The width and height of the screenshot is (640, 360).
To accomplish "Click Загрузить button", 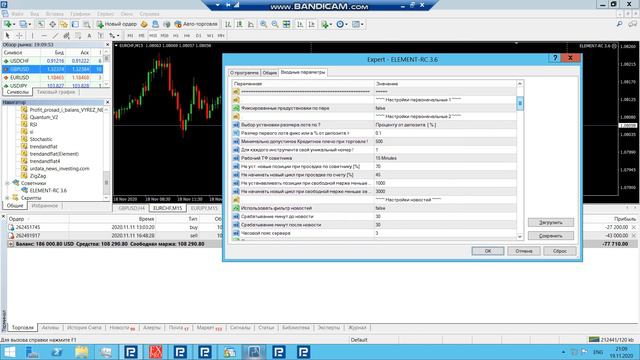I will pyautogui.click(x=551, y=222).
